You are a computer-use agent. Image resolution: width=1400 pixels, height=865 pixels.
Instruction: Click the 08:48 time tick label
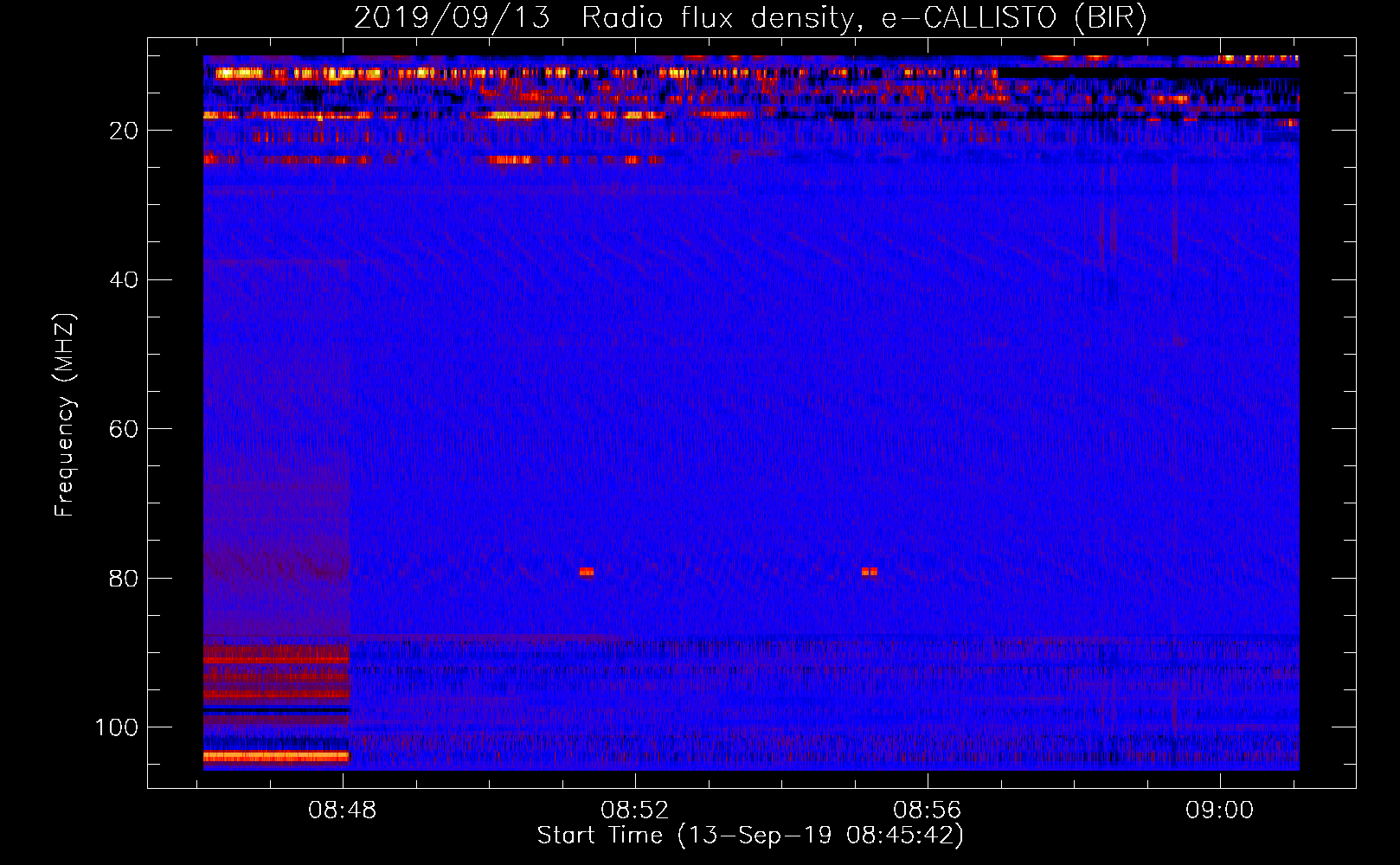click(343, 811)
